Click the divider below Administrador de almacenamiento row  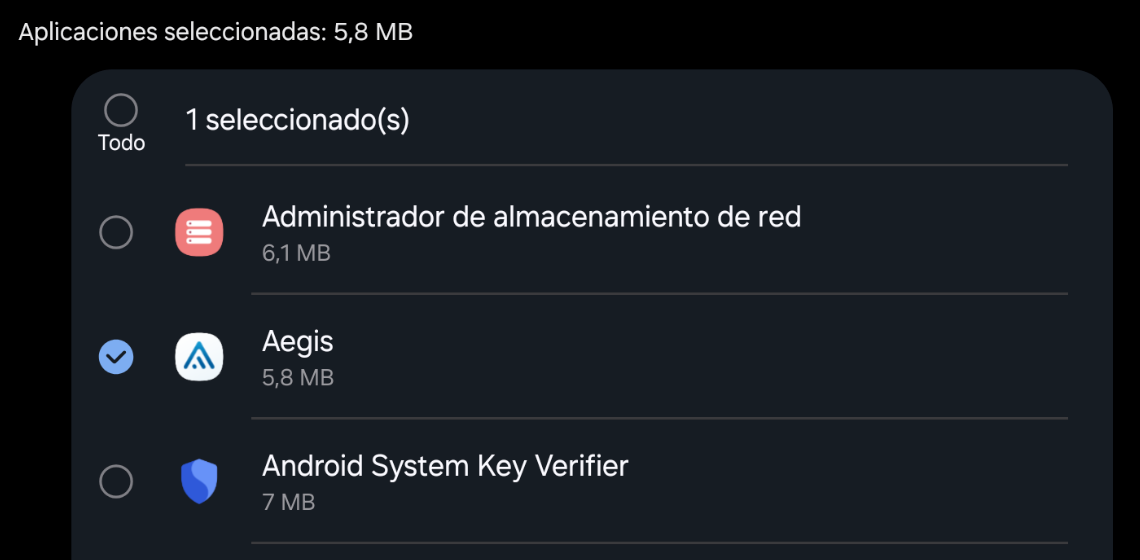pos(659,294)
